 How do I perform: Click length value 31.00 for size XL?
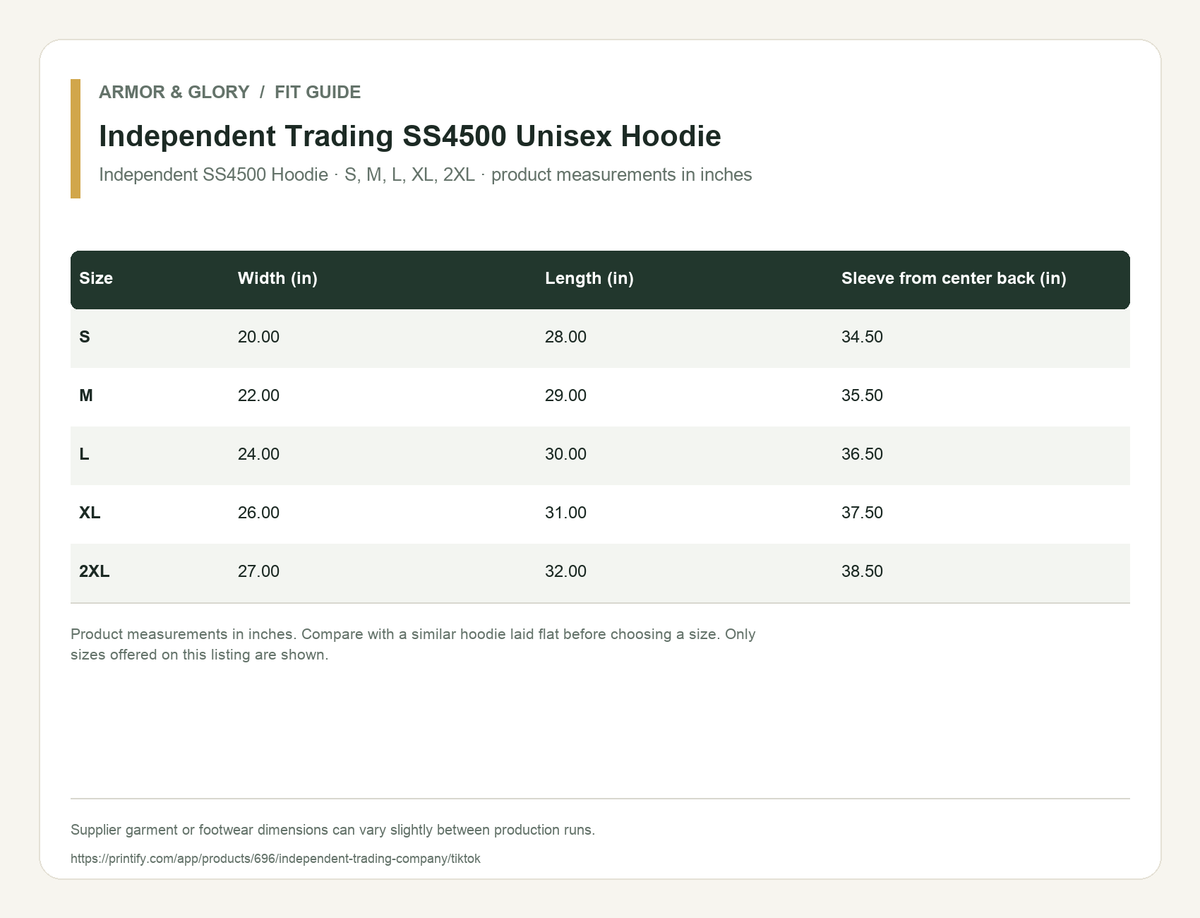pyautogui.click(x=566, y=513)
